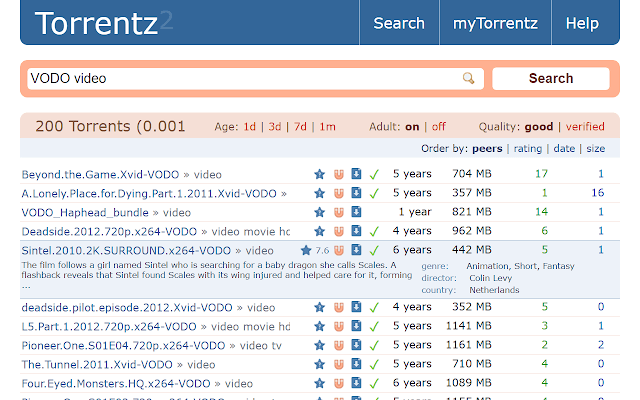640x400 pixels.
Task: Click the magnifier icon in search field
Action: tap(468, 78)
